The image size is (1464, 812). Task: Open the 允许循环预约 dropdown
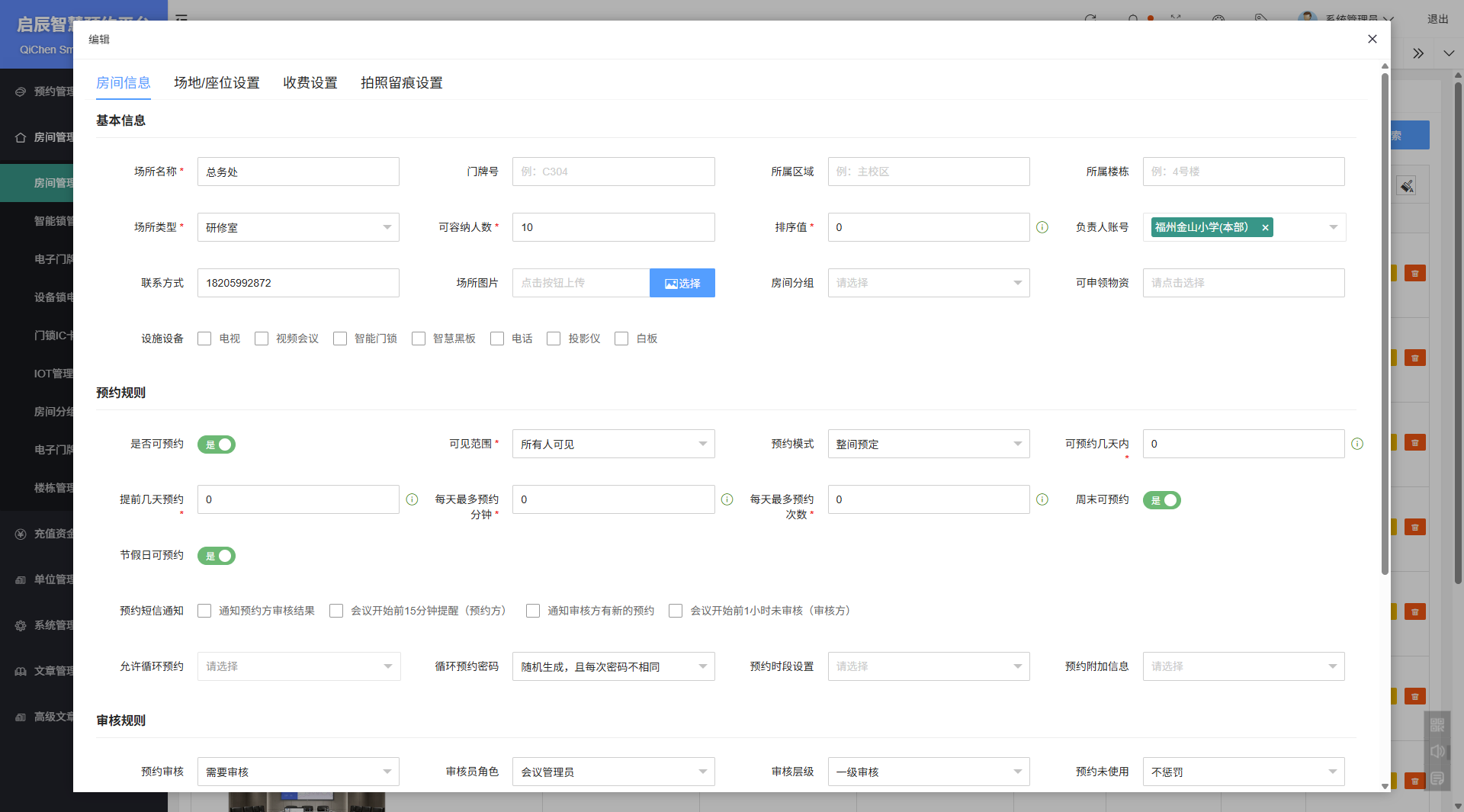[x=299, y=666]
